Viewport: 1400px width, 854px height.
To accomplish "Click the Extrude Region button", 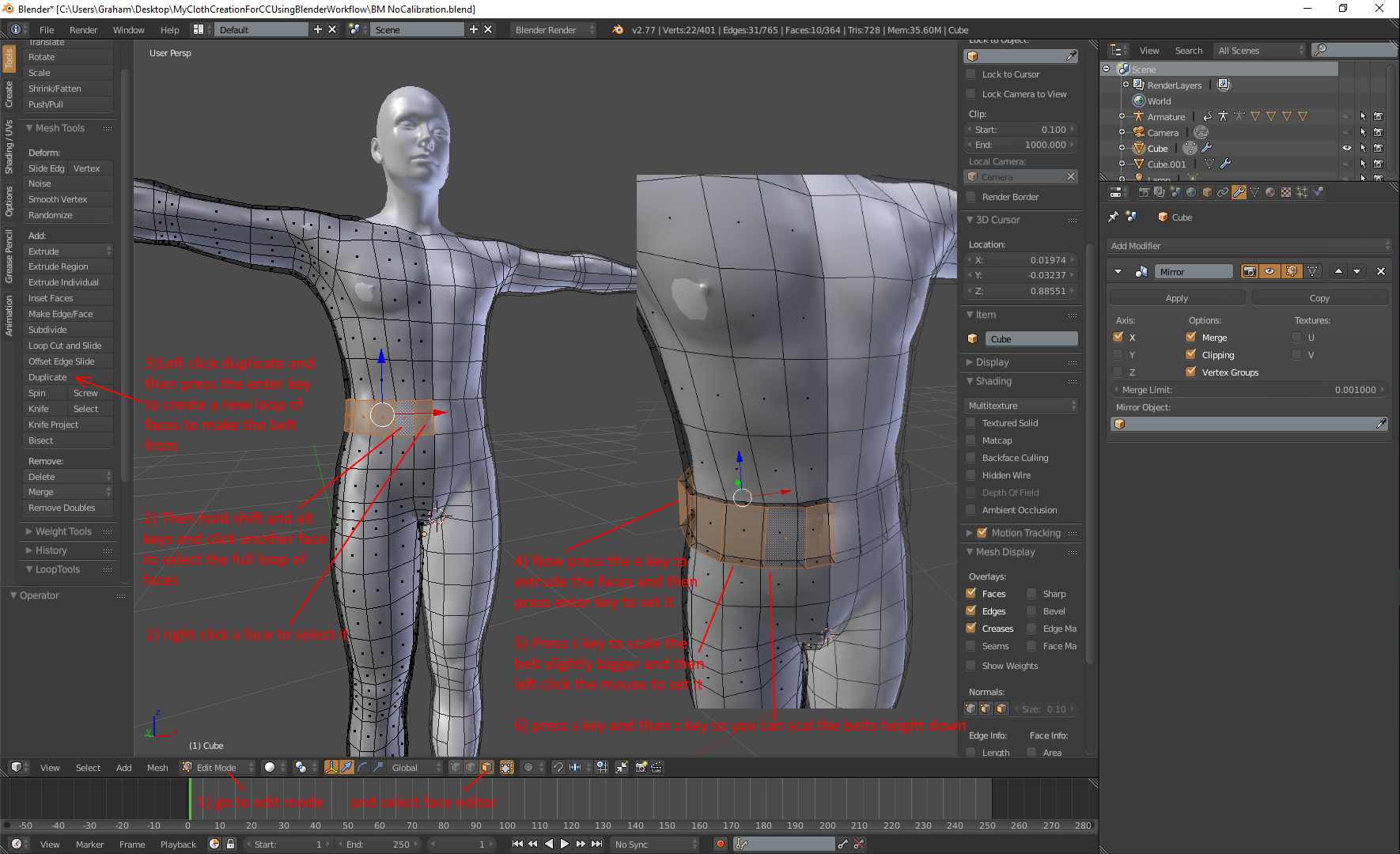I will 68,266.
